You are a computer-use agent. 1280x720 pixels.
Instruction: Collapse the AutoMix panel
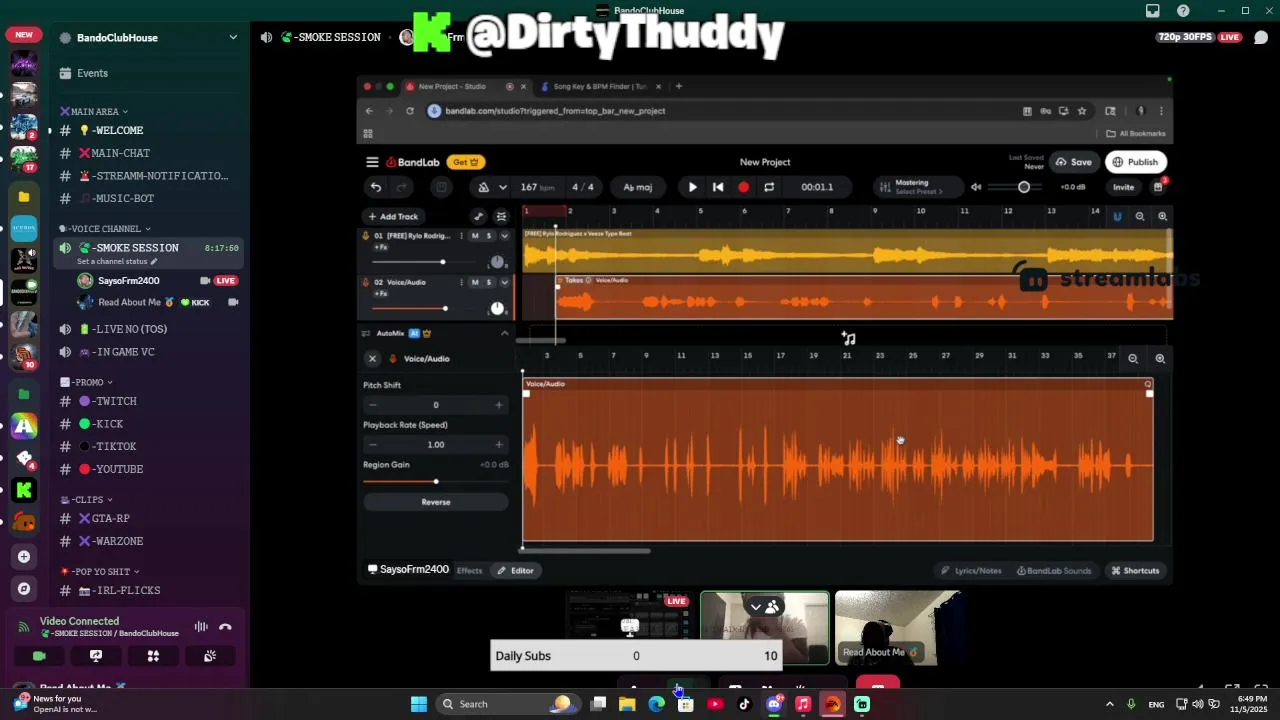coord(504,333)
